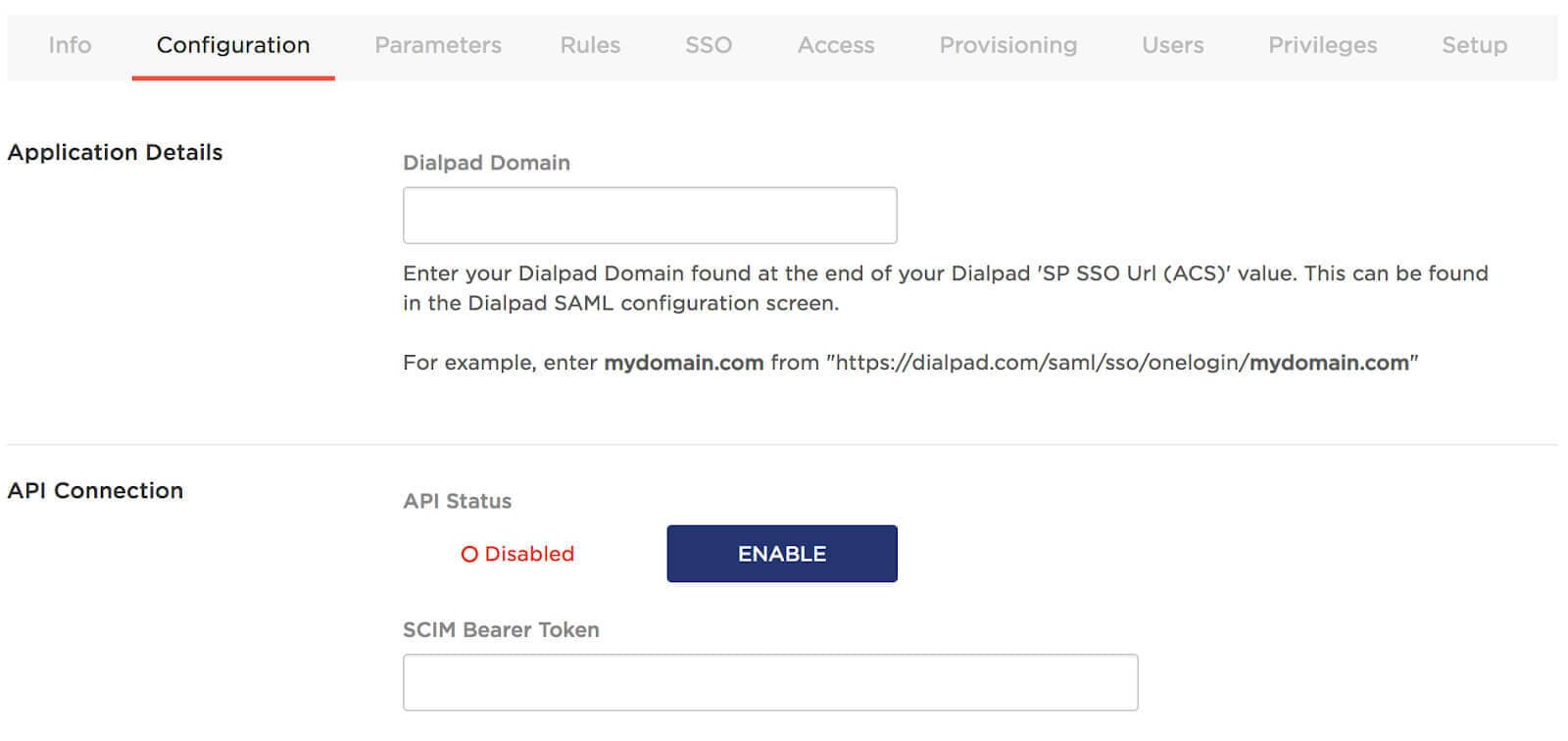Open the Provisioning tab
This screenshot has width=1568, height=741.
coord(1008,45)
